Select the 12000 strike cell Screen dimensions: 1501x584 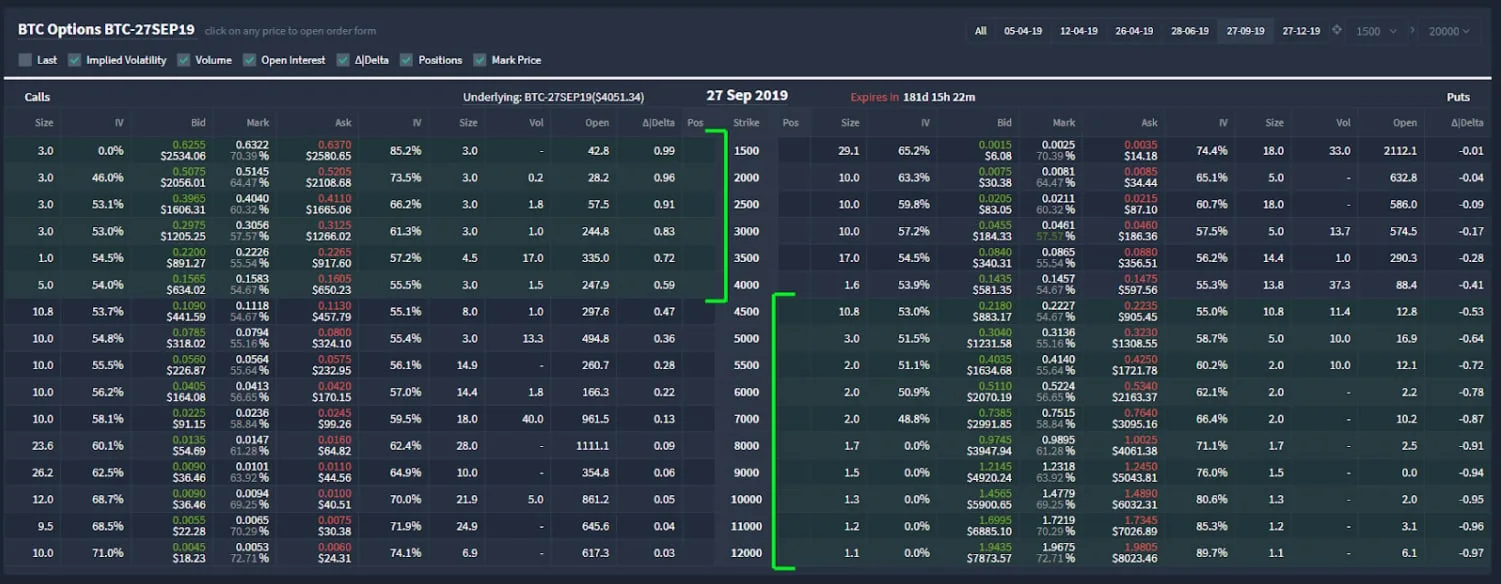pyautogui.click(x=746, y=553)
